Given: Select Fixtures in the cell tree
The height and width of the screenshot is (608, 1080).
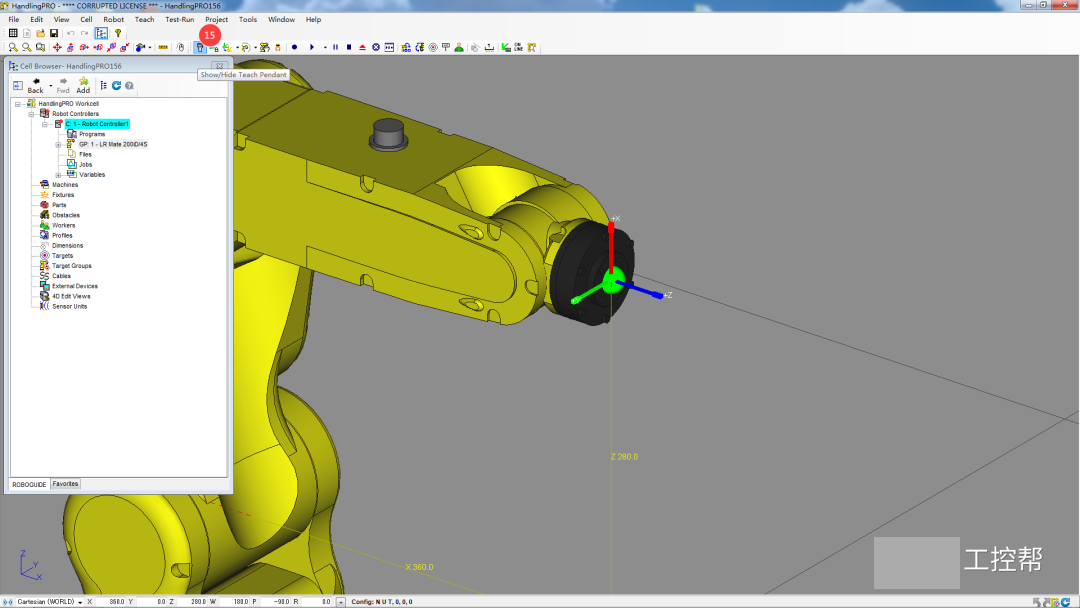Looking at the screenshot, I should (62, 195).
